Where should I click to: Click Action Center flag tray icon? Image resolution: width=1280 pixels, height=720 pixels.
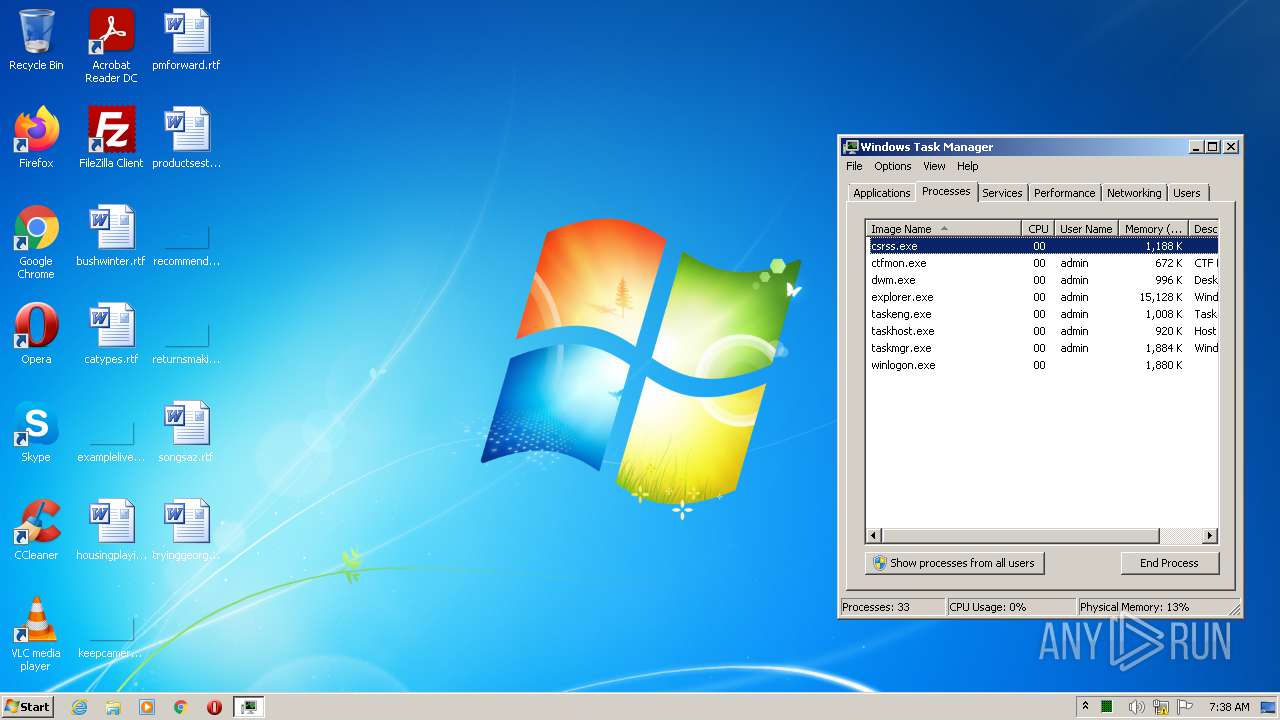click(1186, 707)
